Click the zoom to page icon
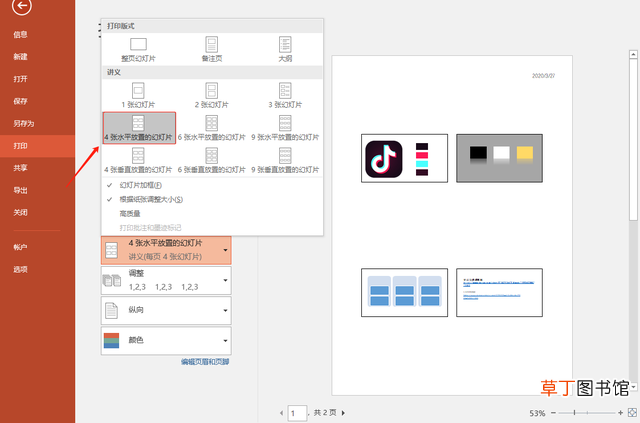The height and width of the screenshot is (423, 640). [x=632, y=412]
